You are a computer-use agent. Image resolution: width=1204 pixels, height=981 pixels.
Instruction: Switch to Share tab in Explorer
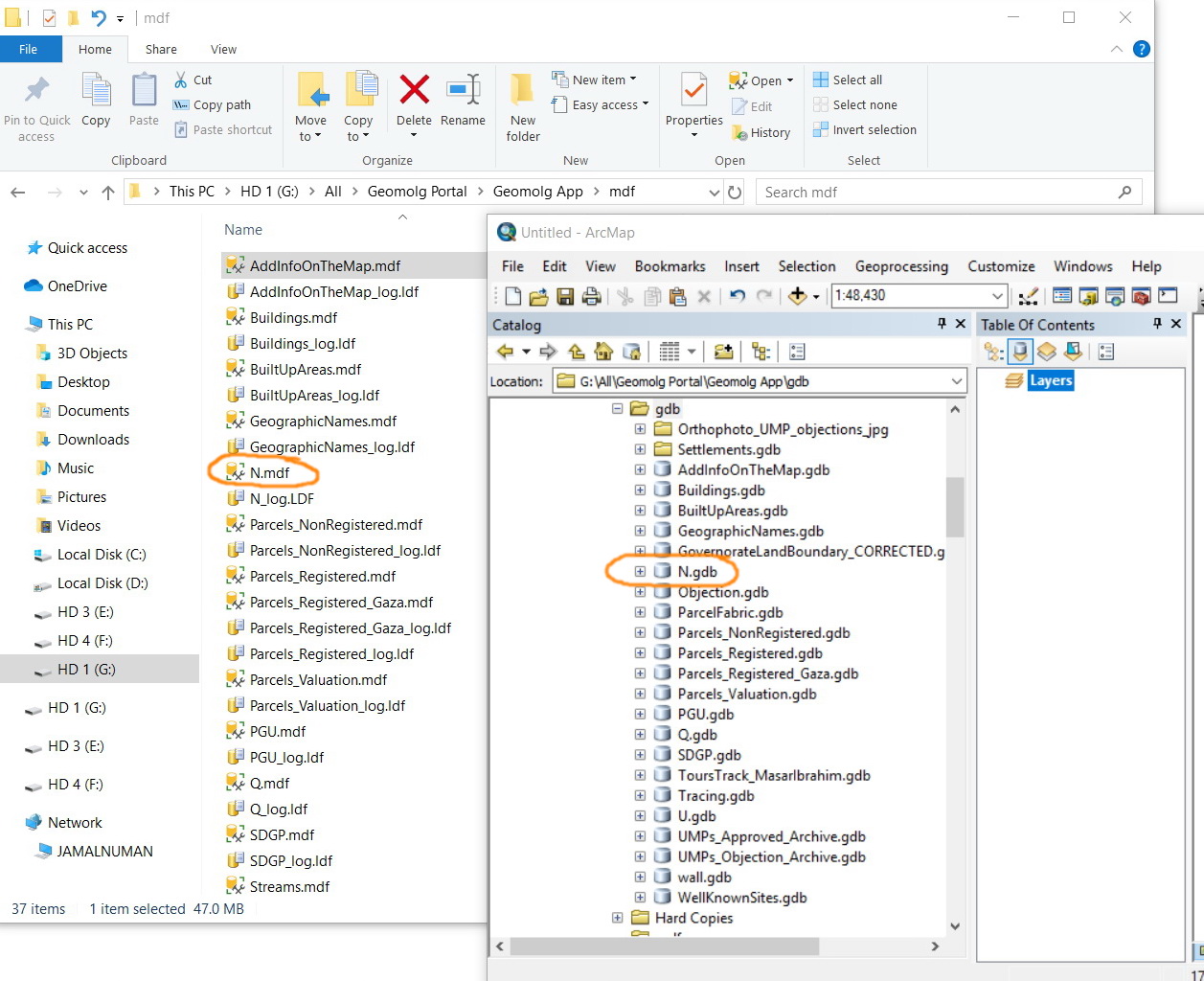click(161, 49)
